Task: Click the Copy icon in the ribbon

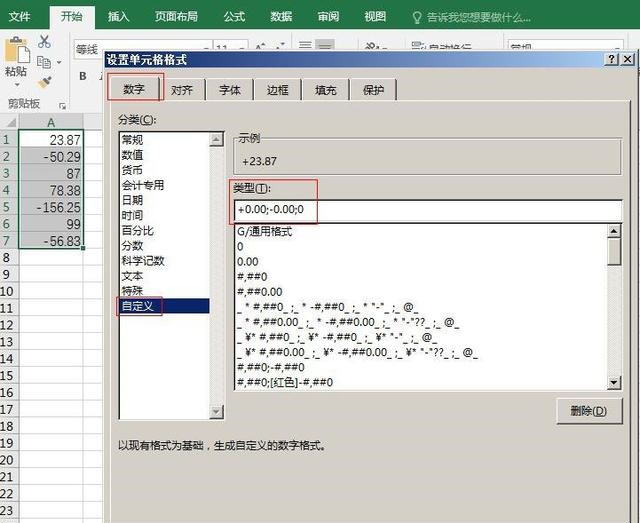Action: (x=44, y=62)
